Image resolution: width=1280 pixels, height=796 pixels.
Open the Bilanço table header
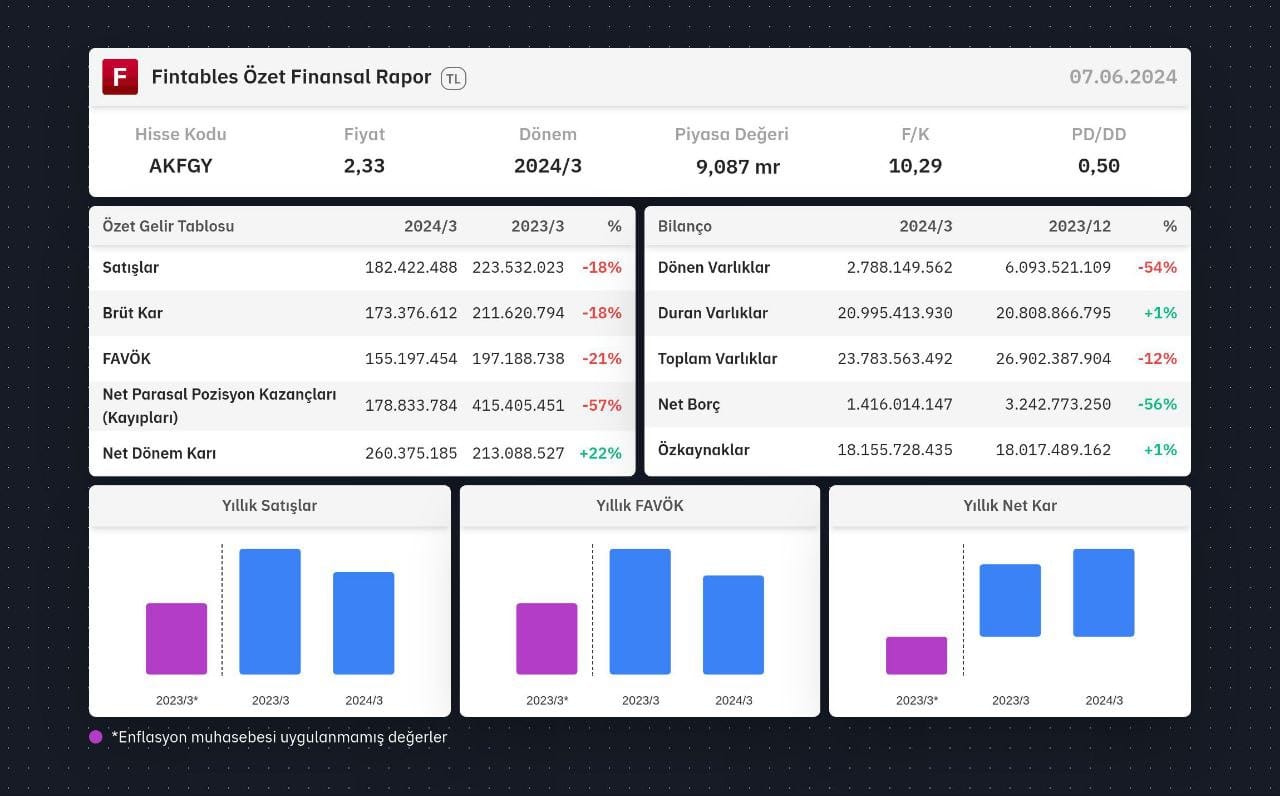tap(685, 226)
